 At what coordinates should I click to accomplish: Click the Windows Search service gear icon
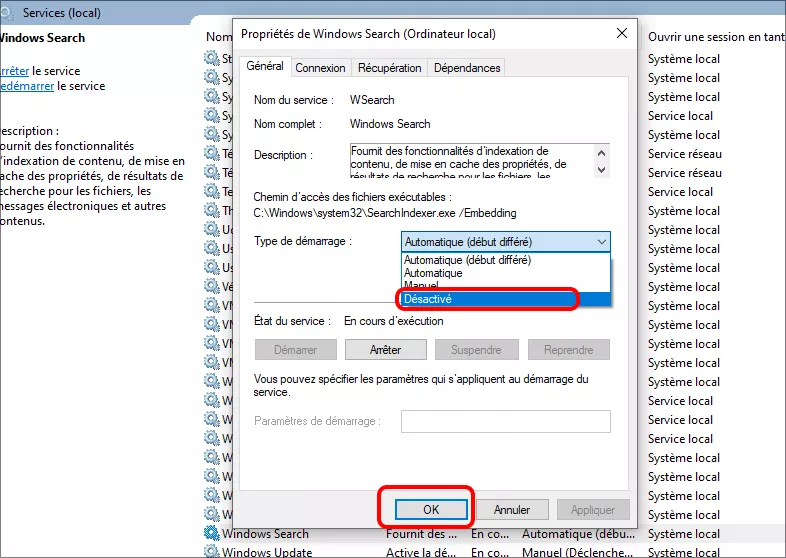tap(212, 534)
